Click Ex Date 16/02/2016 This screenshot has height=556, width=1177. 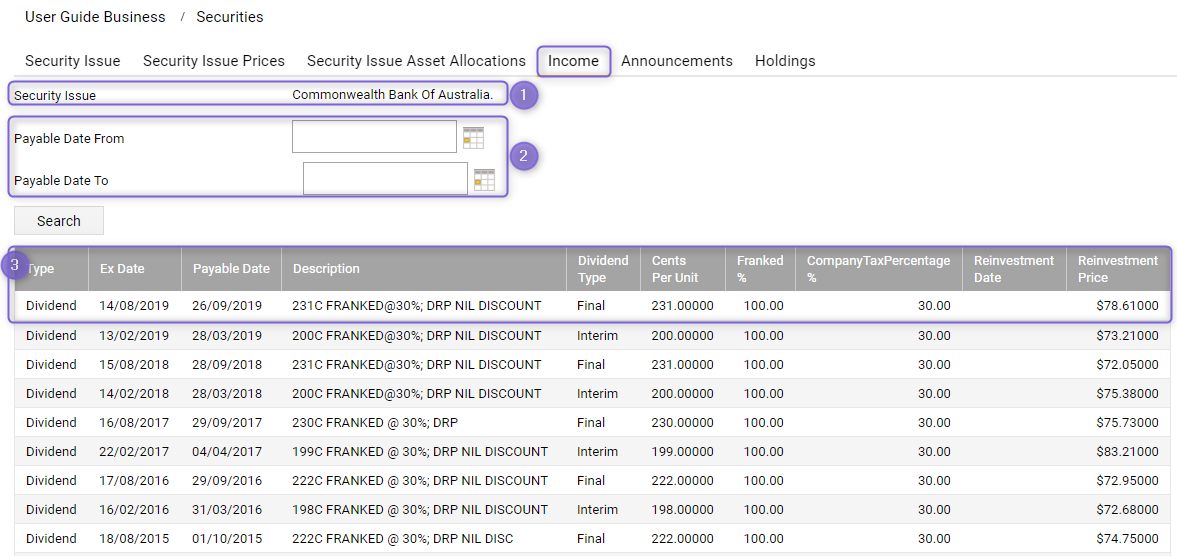[134, 510]
